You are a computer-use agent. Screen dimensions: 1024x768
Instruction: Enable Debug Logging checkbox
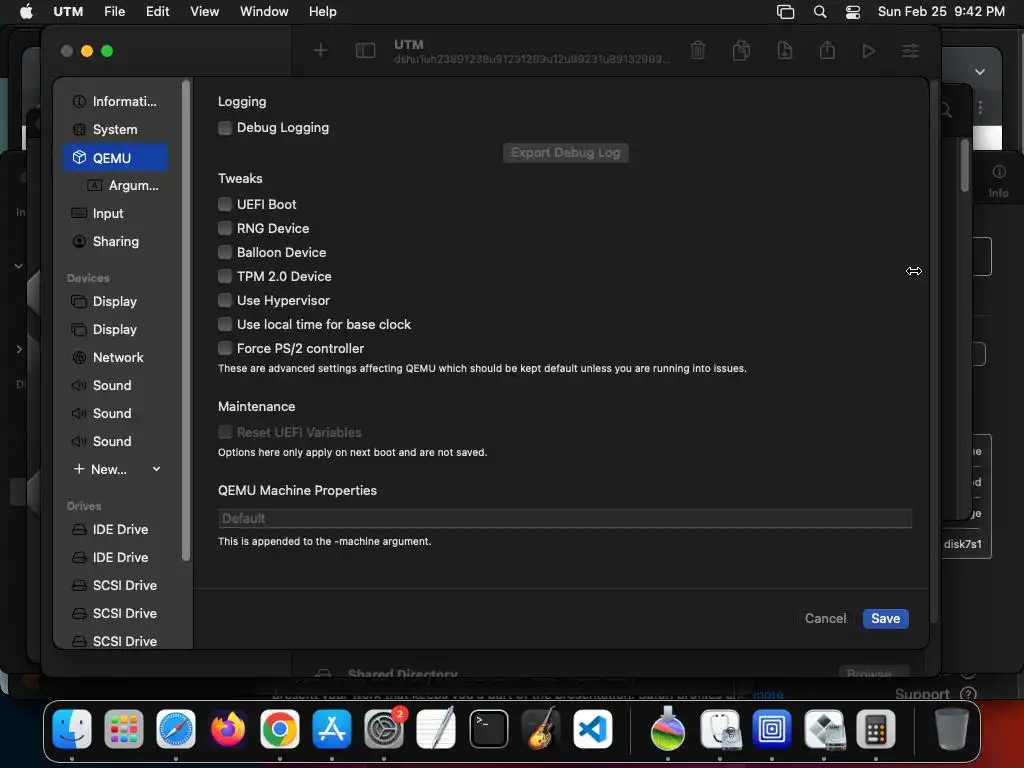click(x=225, y=128)
